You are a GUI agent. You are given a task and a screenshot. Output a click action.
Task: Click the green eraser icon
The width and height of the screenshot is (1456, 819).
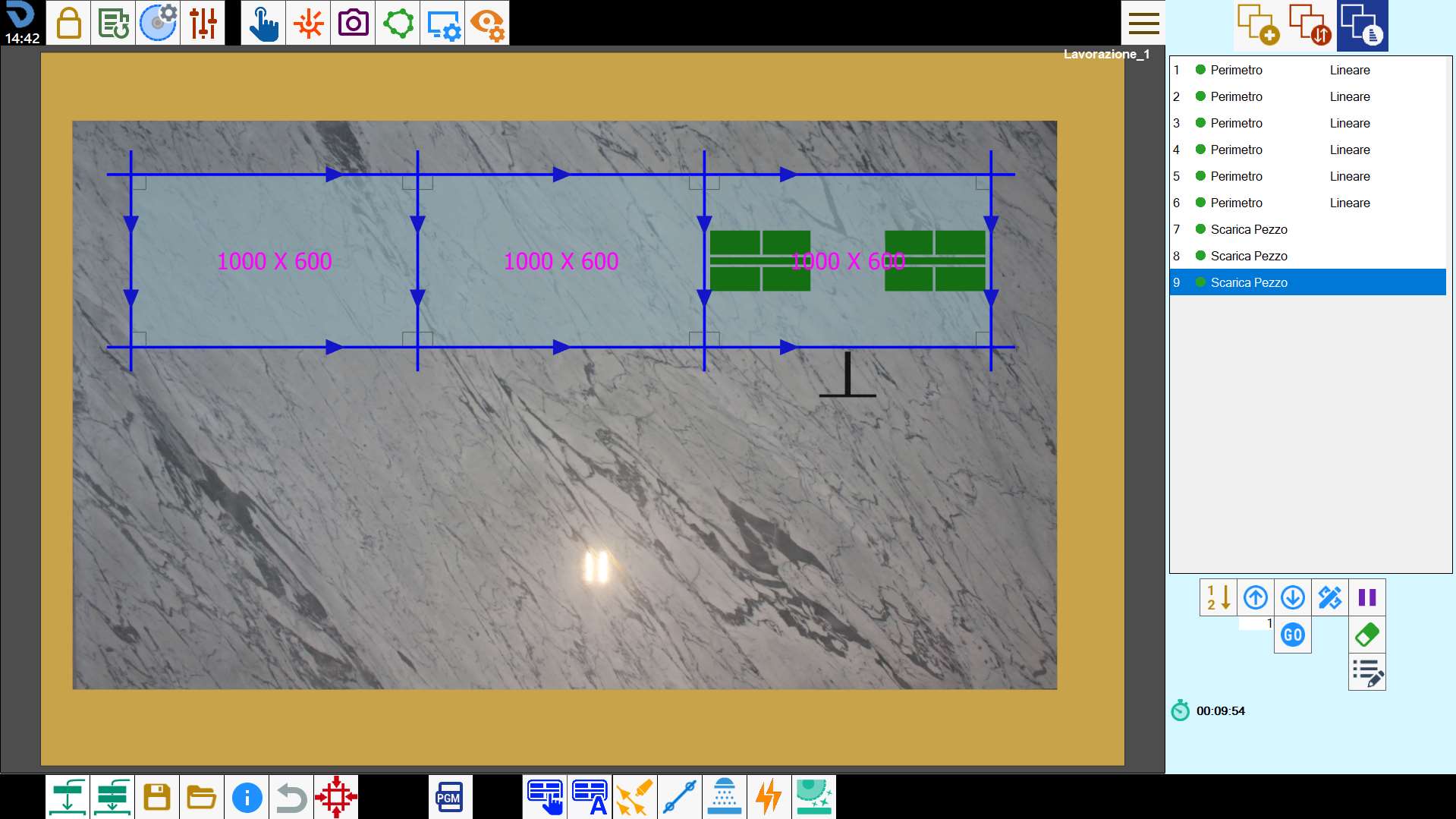point(1367,635)
